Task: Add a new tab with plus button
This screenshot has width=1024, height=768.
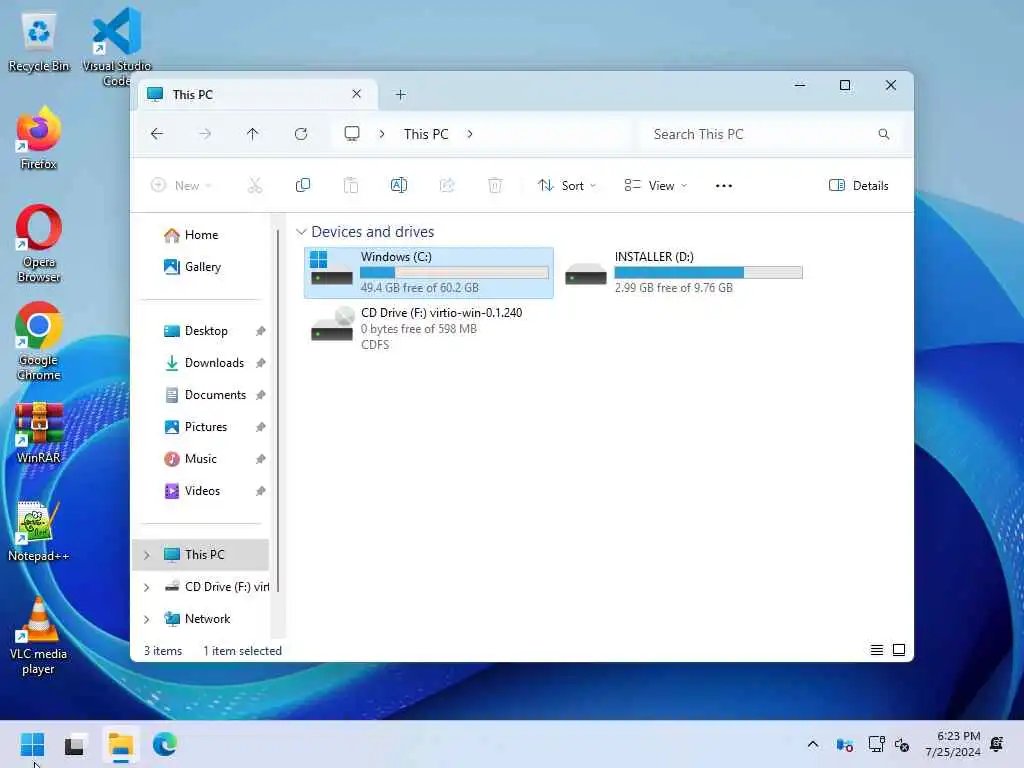Action: tap(400, 95)
